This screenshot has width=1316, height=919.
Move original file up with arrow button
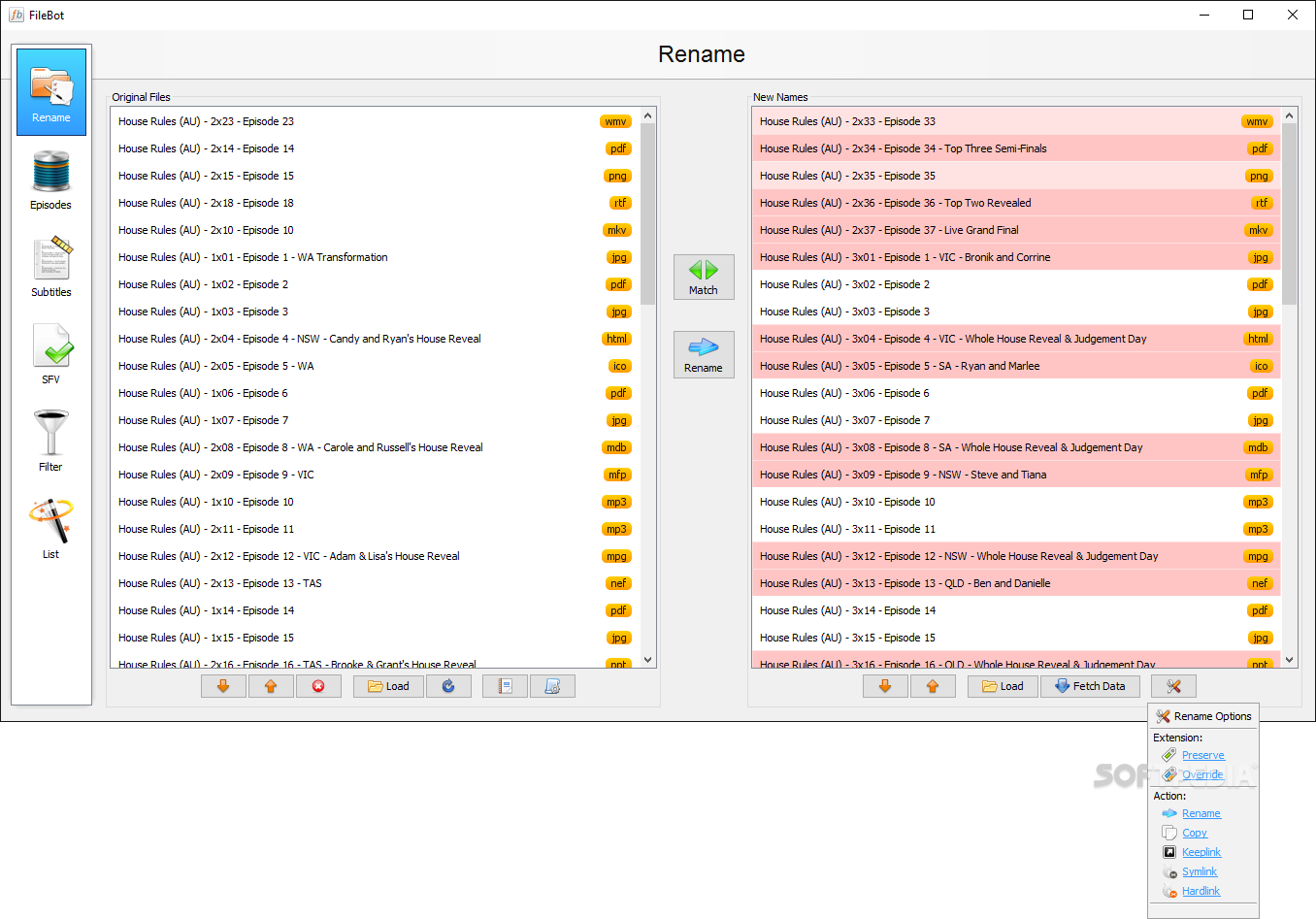271,686
